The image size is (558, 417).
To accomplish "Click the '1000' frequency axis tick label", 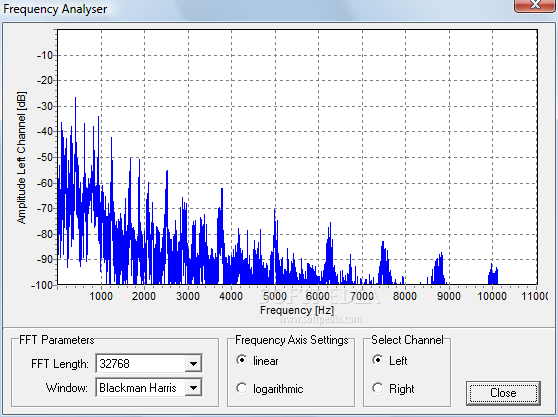I will click(x=101, y=296).
